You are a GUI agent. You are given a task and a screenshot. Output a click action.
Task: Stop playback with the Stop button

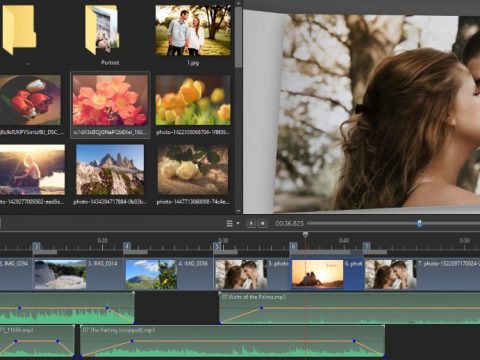click(x=263, y=223)
